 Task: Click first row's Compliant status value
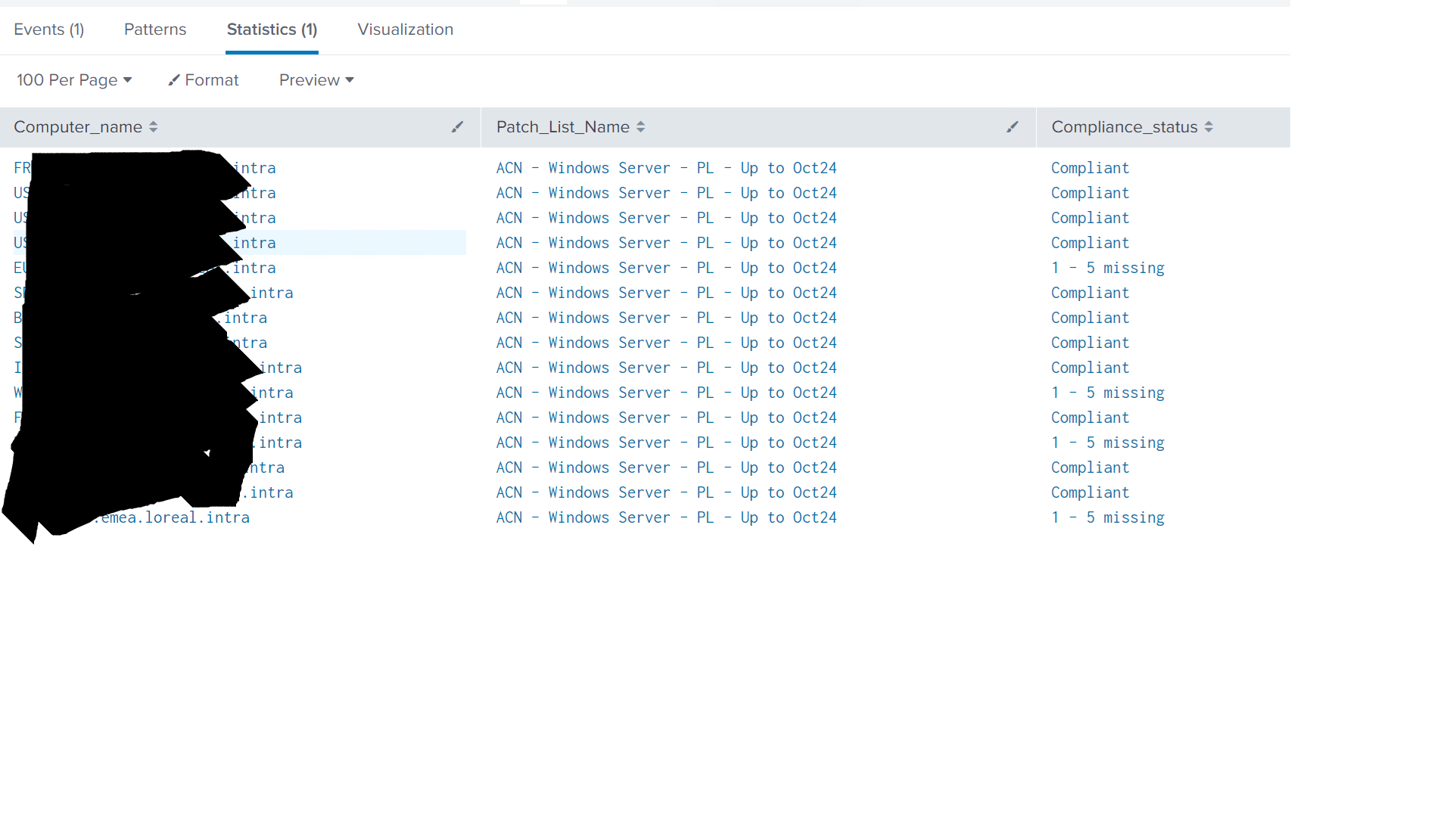1090,168
